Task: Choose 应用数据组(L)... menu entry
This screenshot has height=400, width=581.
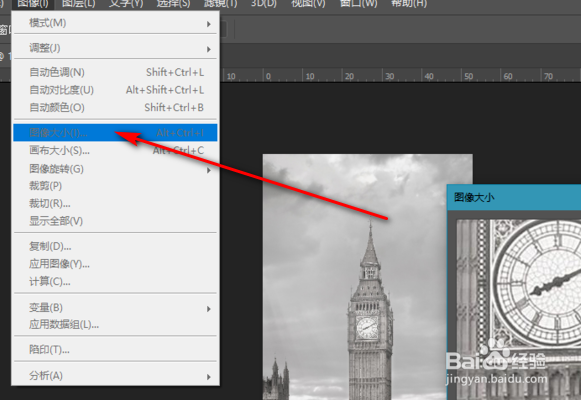Action: pos(115,325)
